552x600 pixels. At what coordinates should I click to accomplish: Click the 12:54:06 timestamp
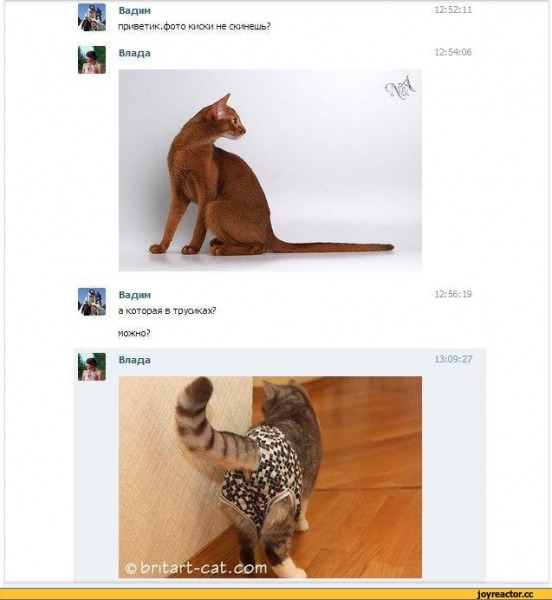[x=453, y=52]
